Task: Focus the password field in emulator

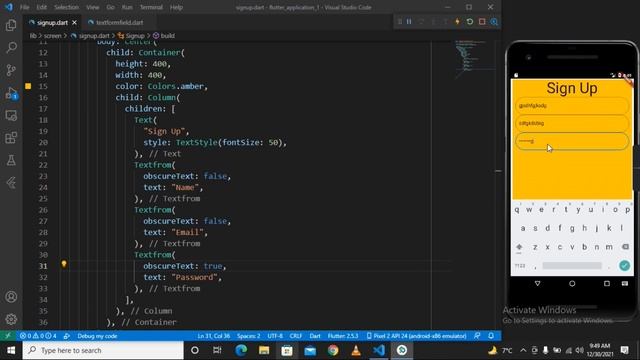Action: tap(572, 141)
